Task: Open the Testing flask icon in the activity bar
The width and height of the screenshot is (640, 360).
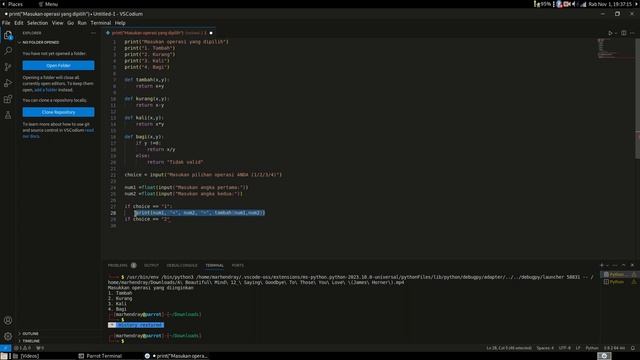Action: 8,115
